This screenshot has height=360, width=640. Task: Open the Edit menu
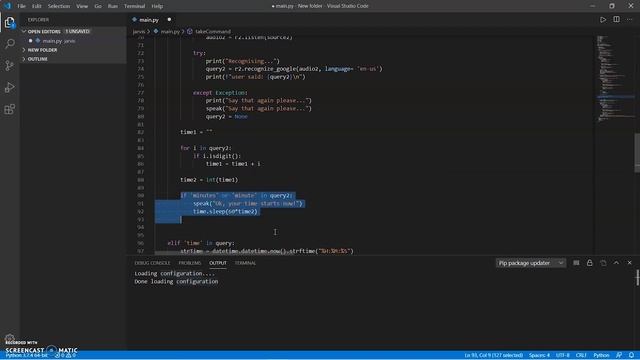point(37,6)
